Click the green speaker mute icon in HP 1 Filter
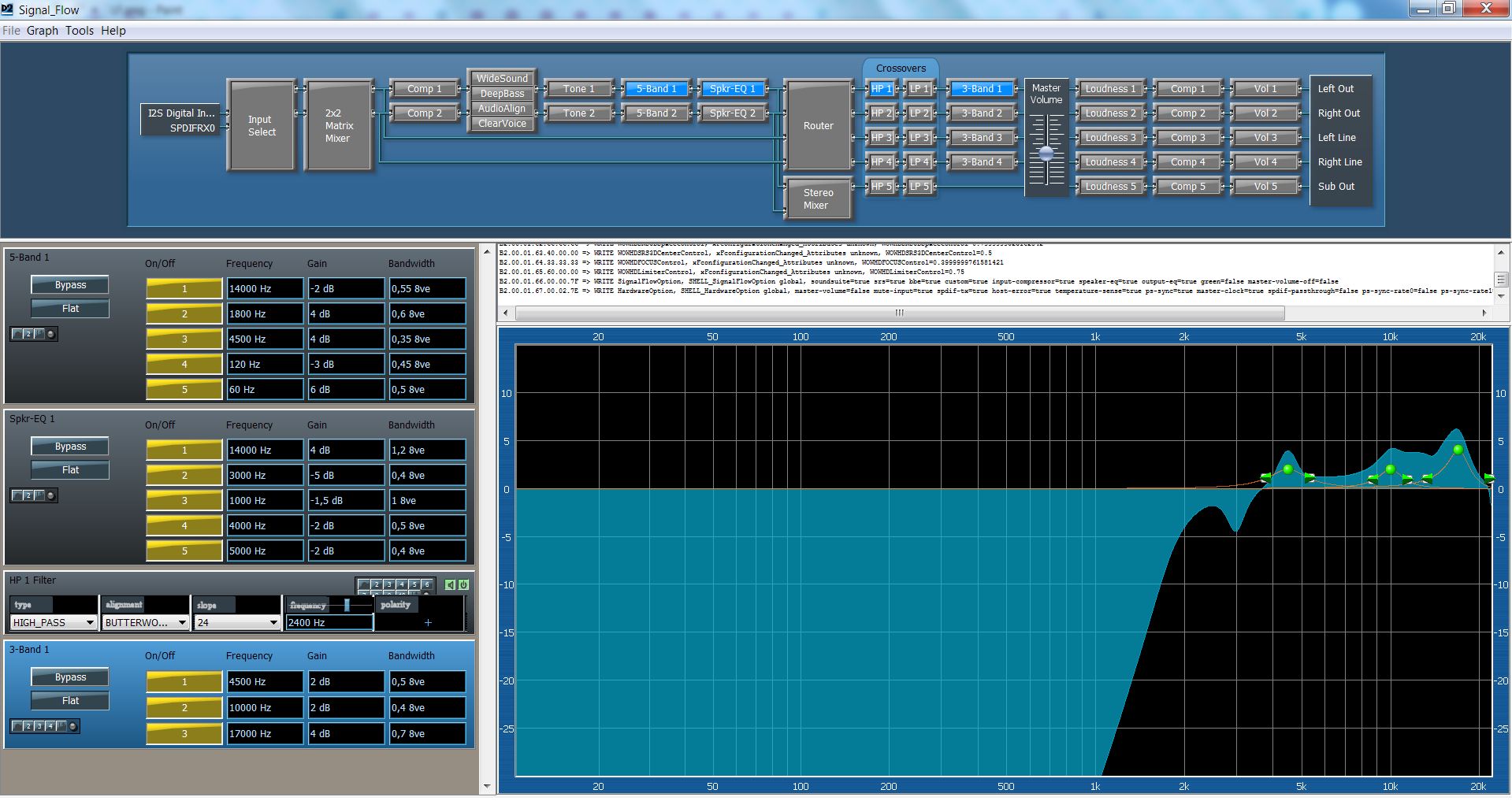The height and width of the screenshot is (812, 1512). [x=450, y=584]
